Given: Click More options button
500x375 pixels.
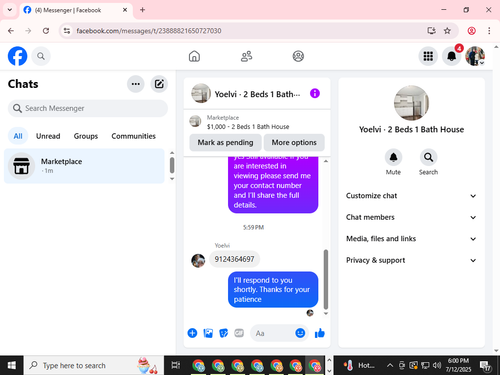Looking at the screenshot, I should [x=294, y=142].
